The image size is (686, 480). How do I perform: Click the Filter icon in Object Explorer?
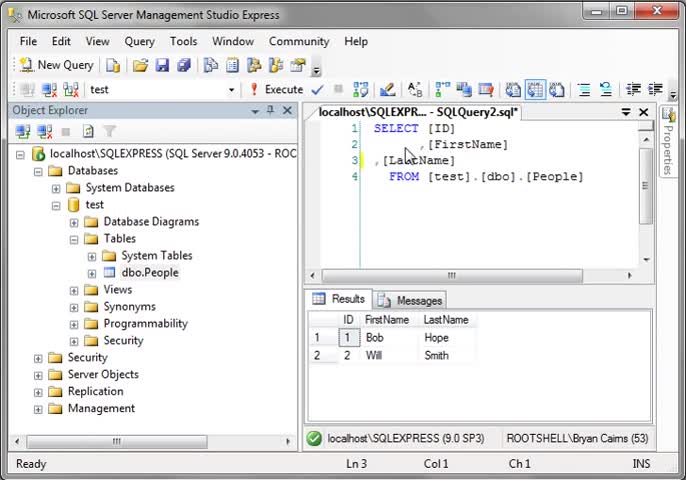click(109, 131)
